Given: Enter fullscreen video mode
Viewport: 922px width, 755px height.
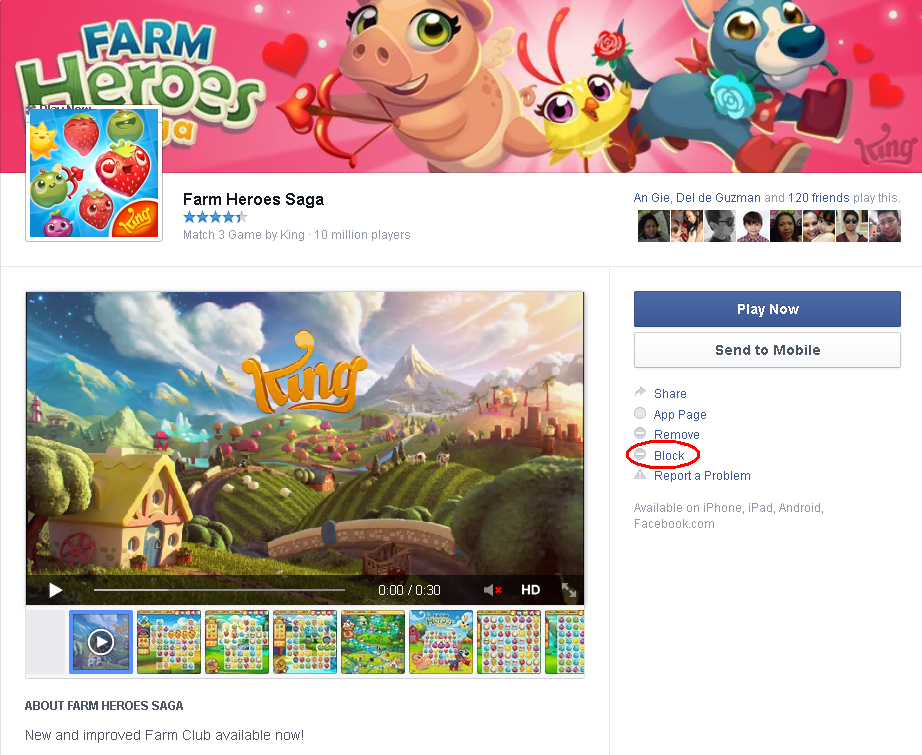Looking at the screenshot, I should (569, 590).
